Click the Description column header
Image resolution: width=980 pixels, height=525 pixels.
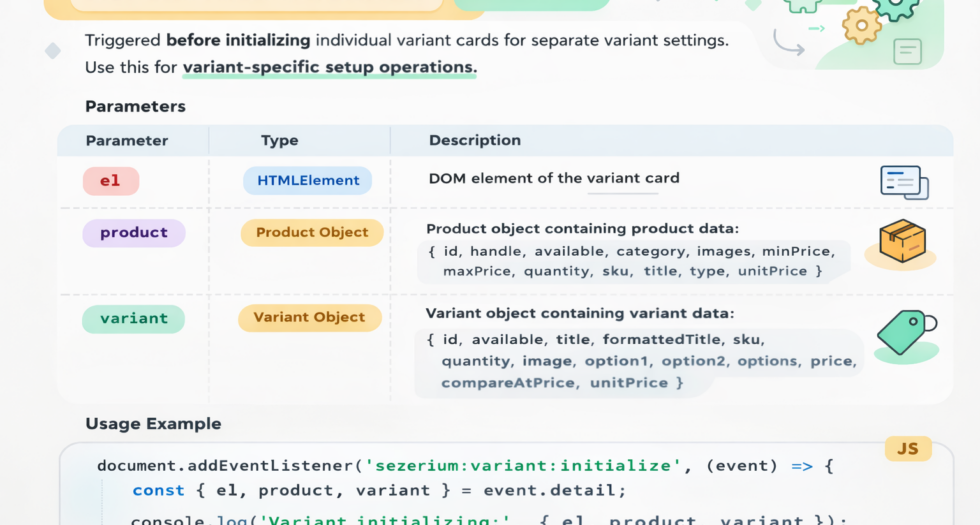[474, 141]
